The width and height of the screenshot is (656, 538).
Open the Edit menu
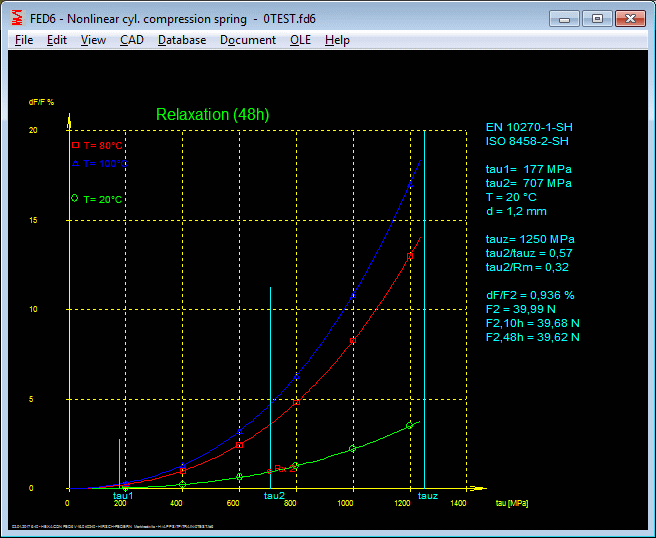pyautogui.click(x=57, y=40)
